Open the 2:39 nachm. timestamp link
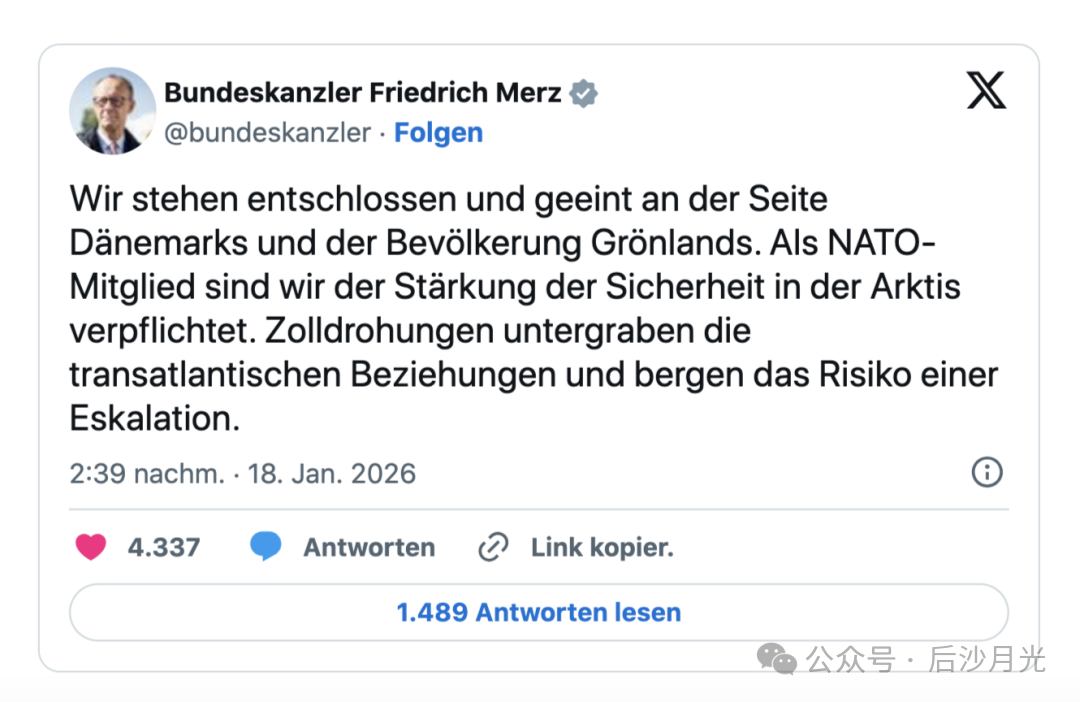 pos(146,473)
